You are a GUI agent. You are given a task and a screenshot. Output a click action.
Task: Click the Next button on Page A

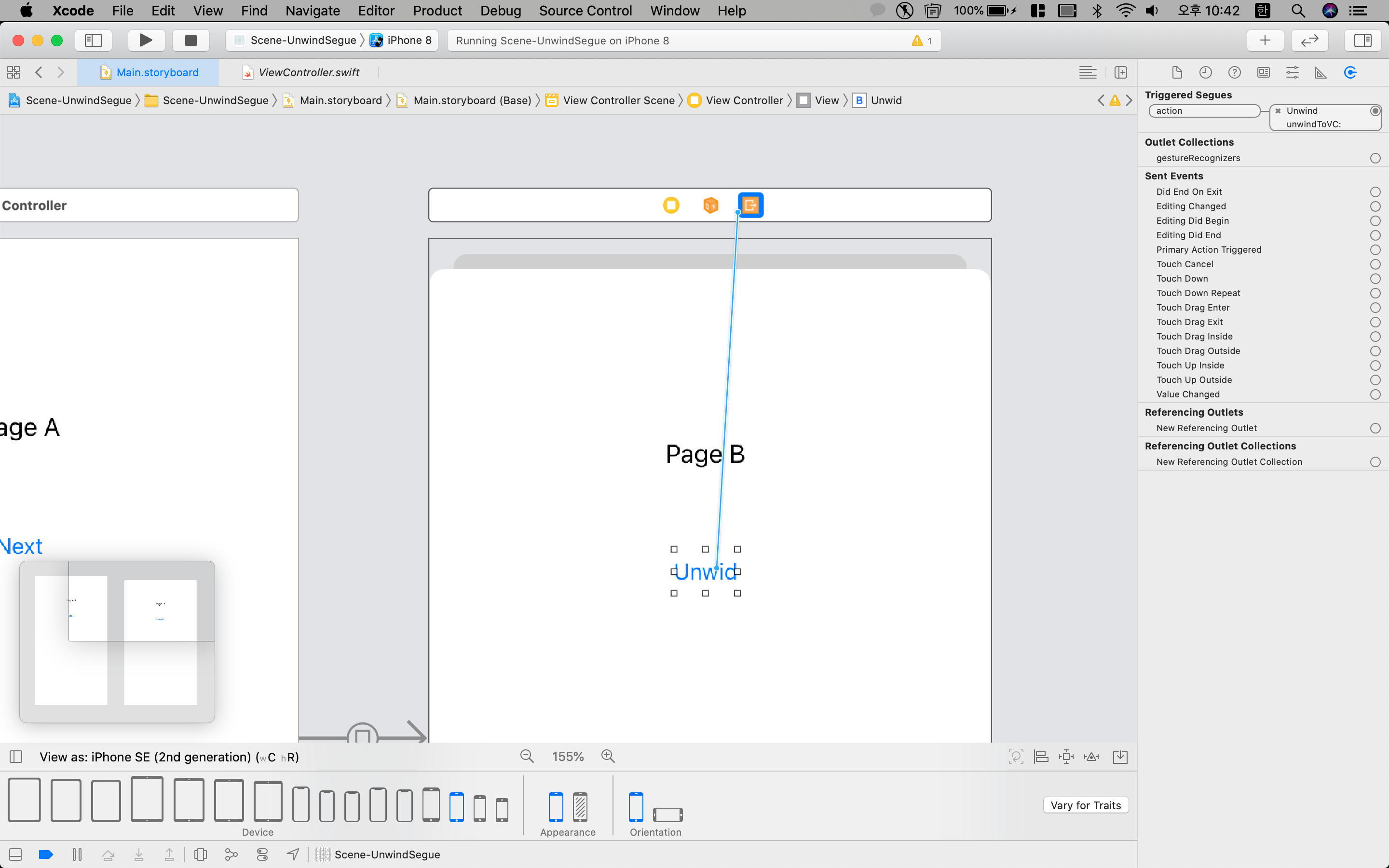tap(21, 546)
